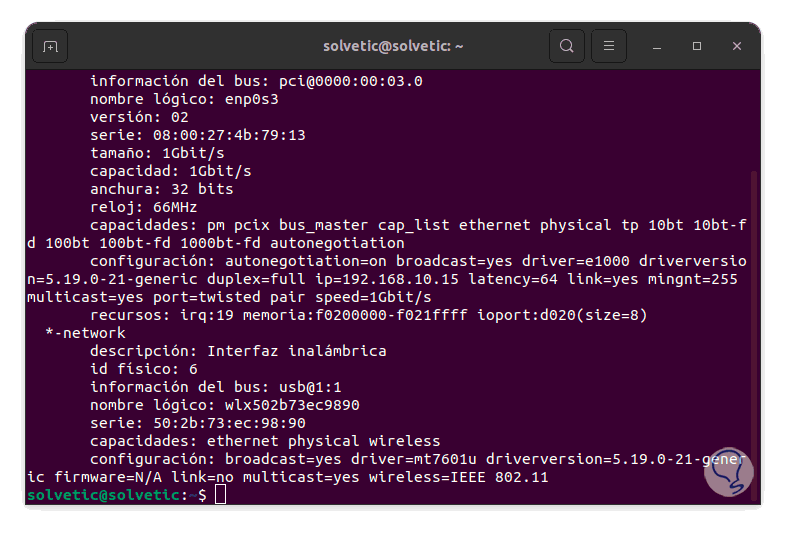Viewport: 786px width, 533px height.
Task: Minimize the terminal window
Action: 659,46
